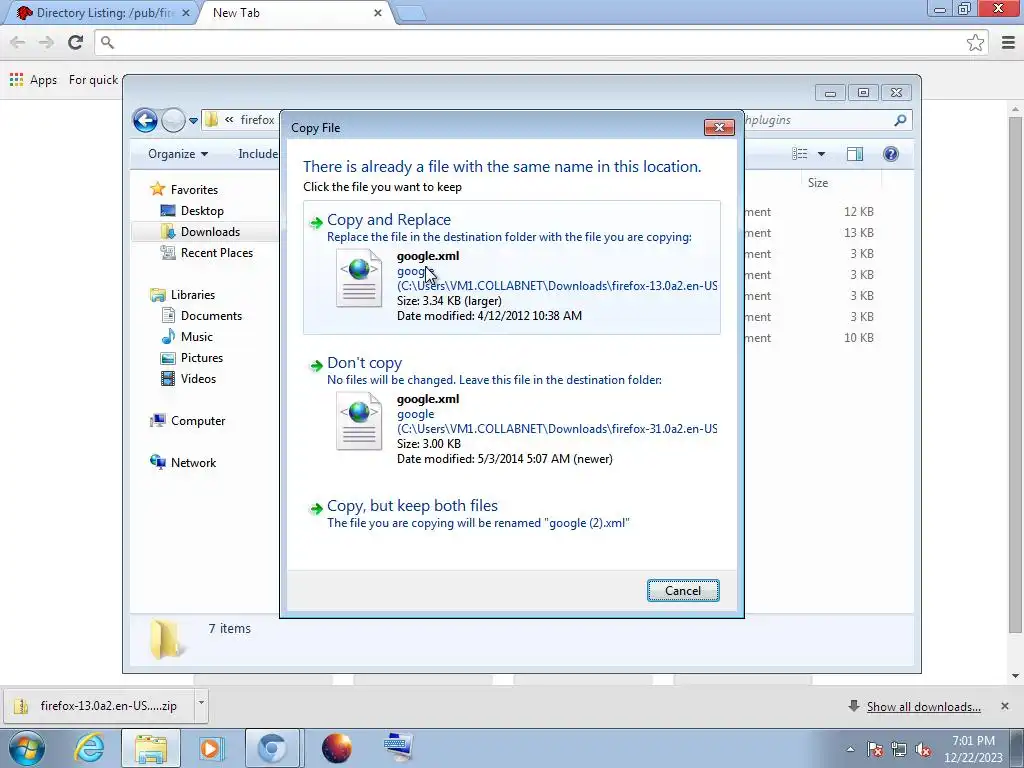Open Videos library
The height and width of the screenshot is (768, 1024).
(x=198, y=379)
